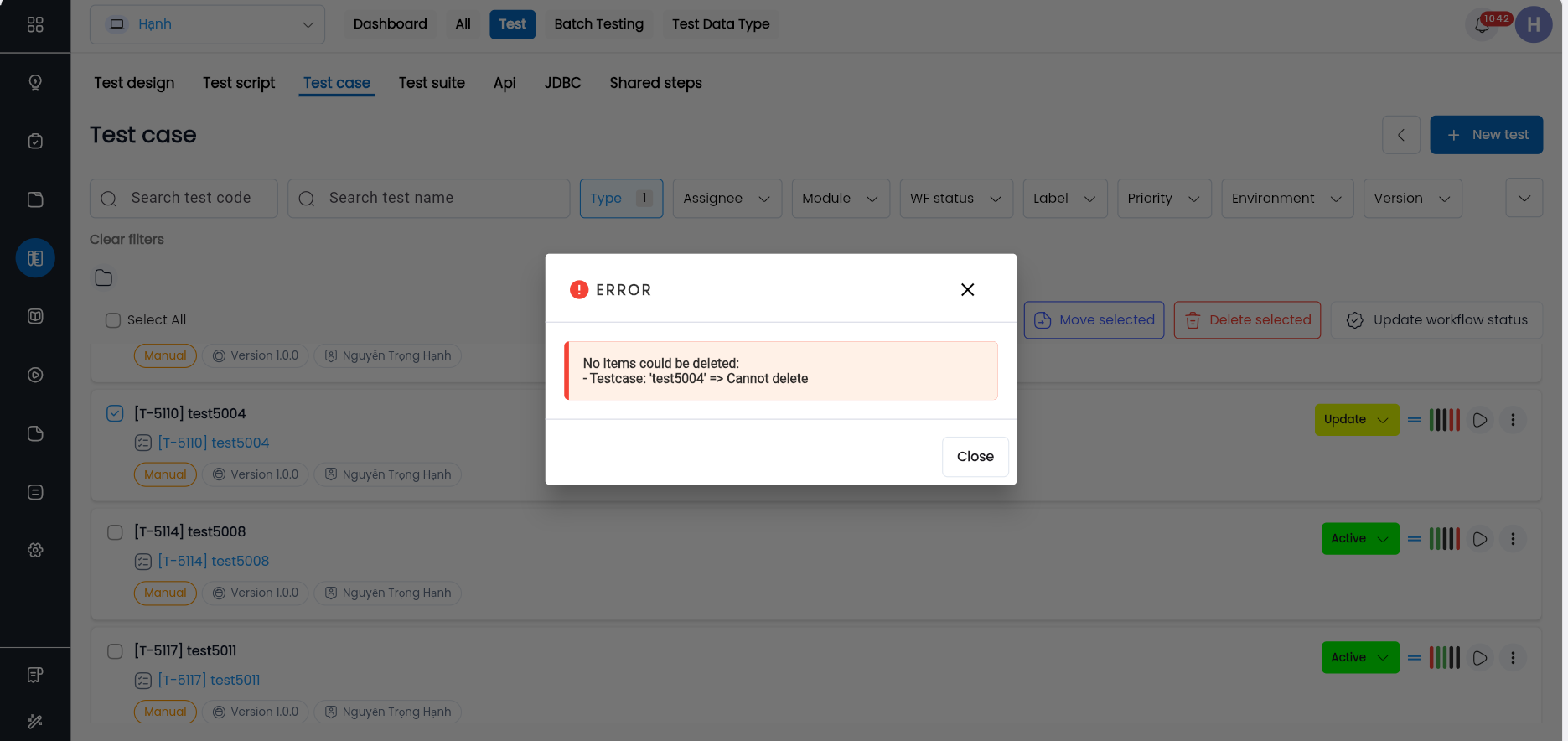Open the Batch Testing tab
Viewport: 1568px width, 741px height.
pyautogui.click(x=598, y=24)
